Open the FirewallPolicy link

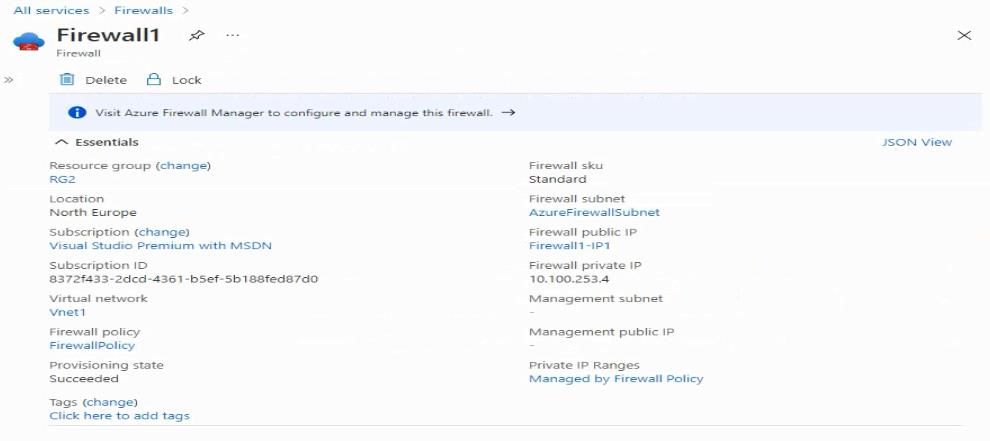point(92,346)
